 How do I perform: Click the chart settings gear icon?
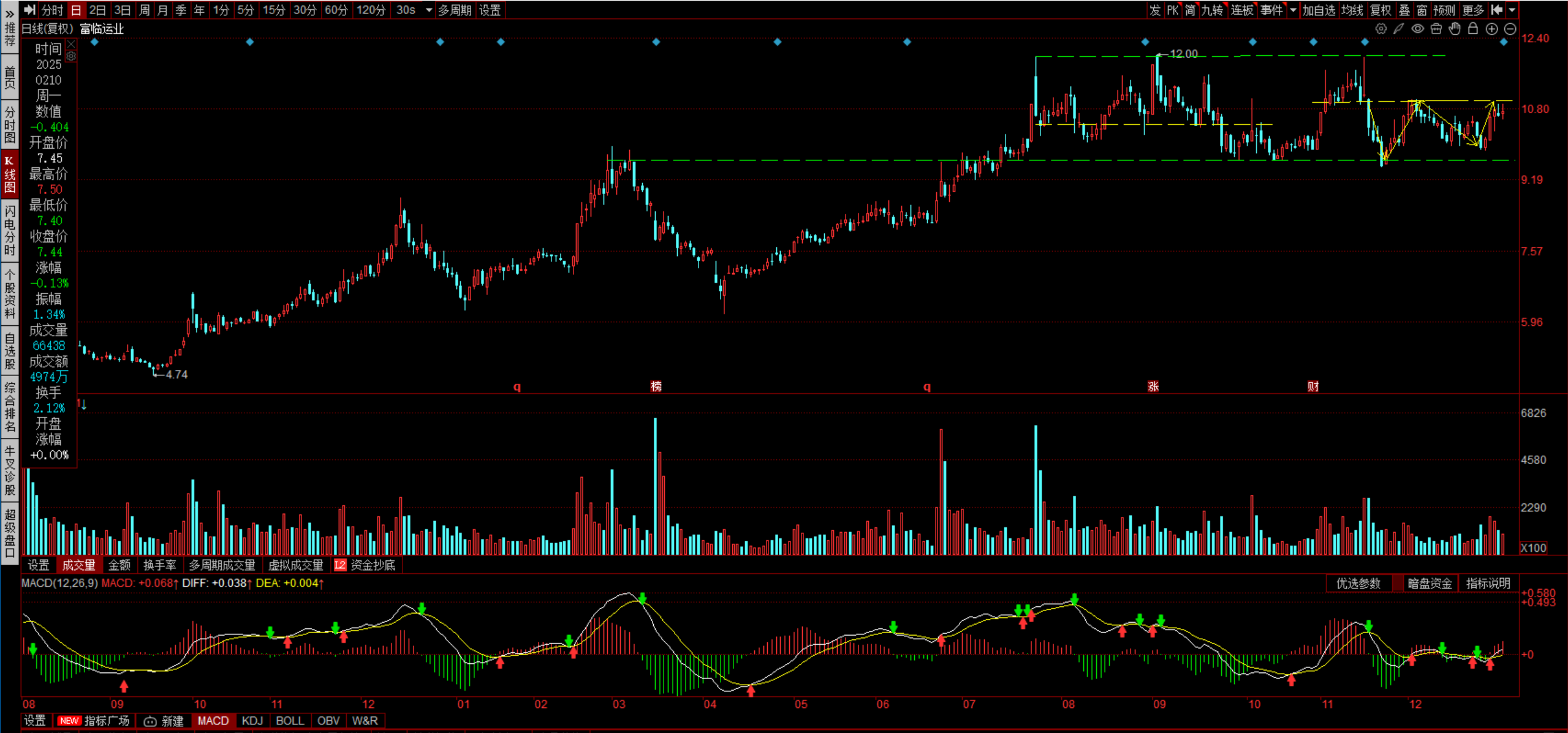click(x=1381, y=29)
